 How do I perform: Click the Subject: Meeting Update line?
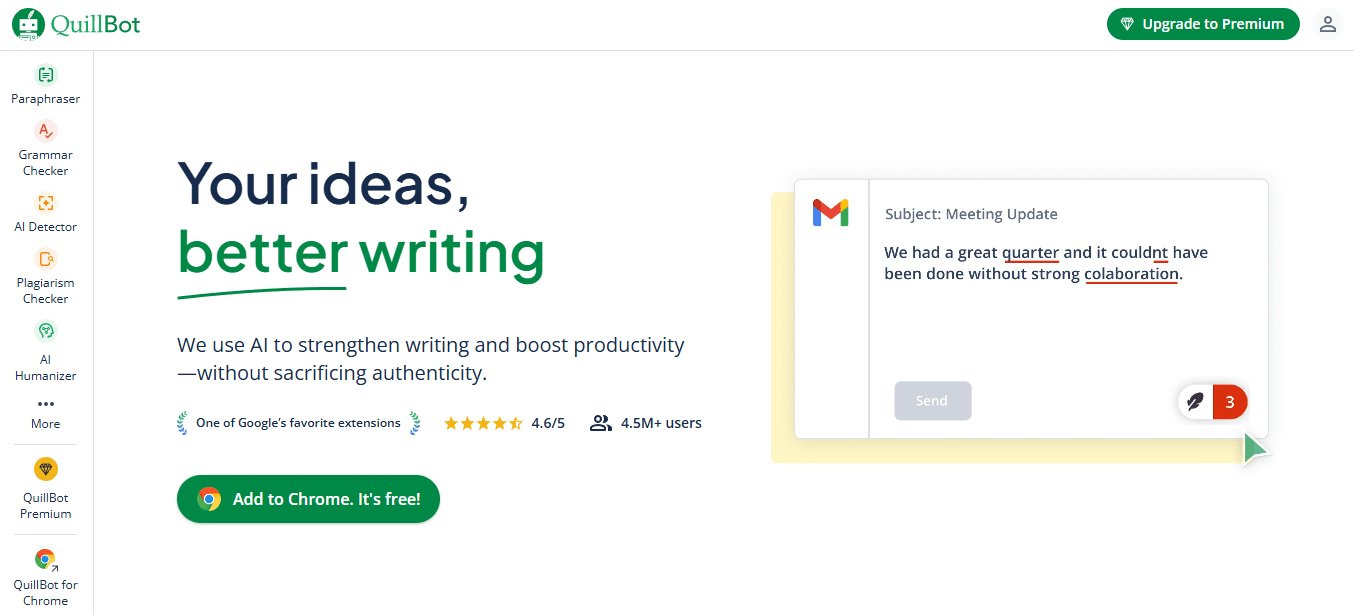(x=971, y=214)
